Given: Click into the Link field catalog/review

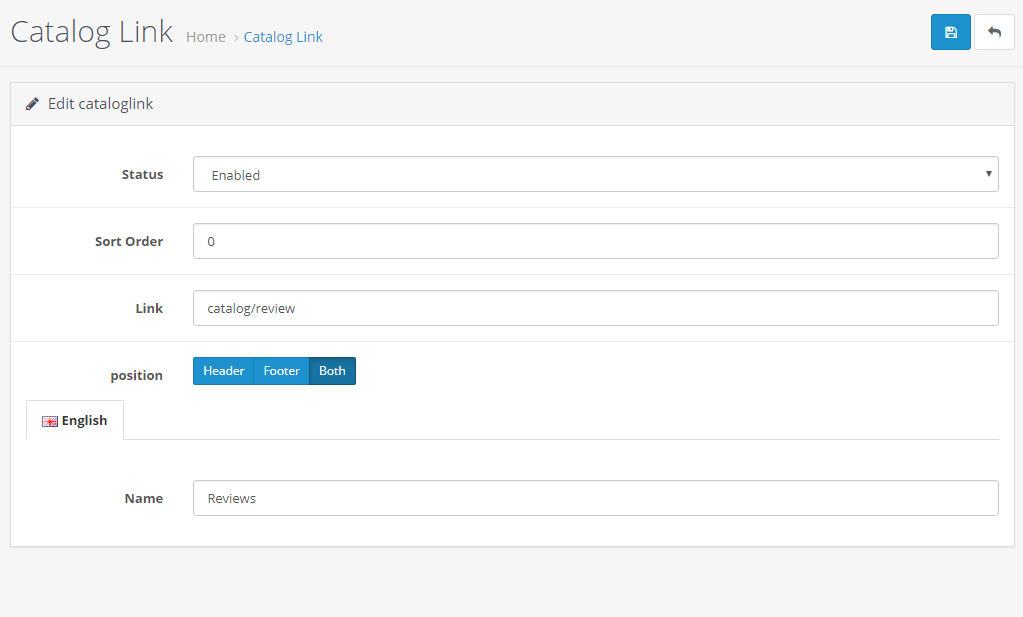Looking at the screenshot, I should point(596,308).
